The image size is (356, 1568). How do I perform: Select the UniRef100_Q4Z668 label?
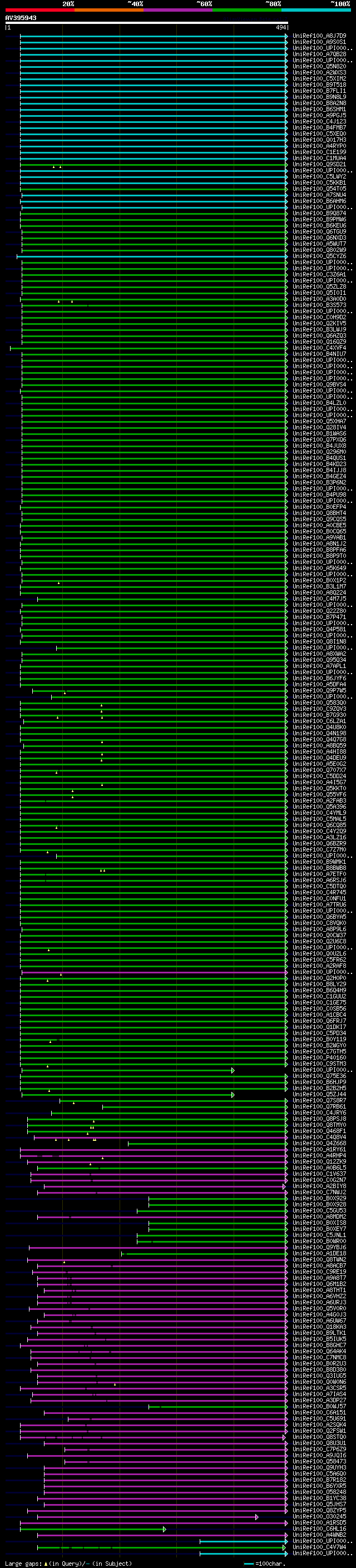[x=319, y=1143]
